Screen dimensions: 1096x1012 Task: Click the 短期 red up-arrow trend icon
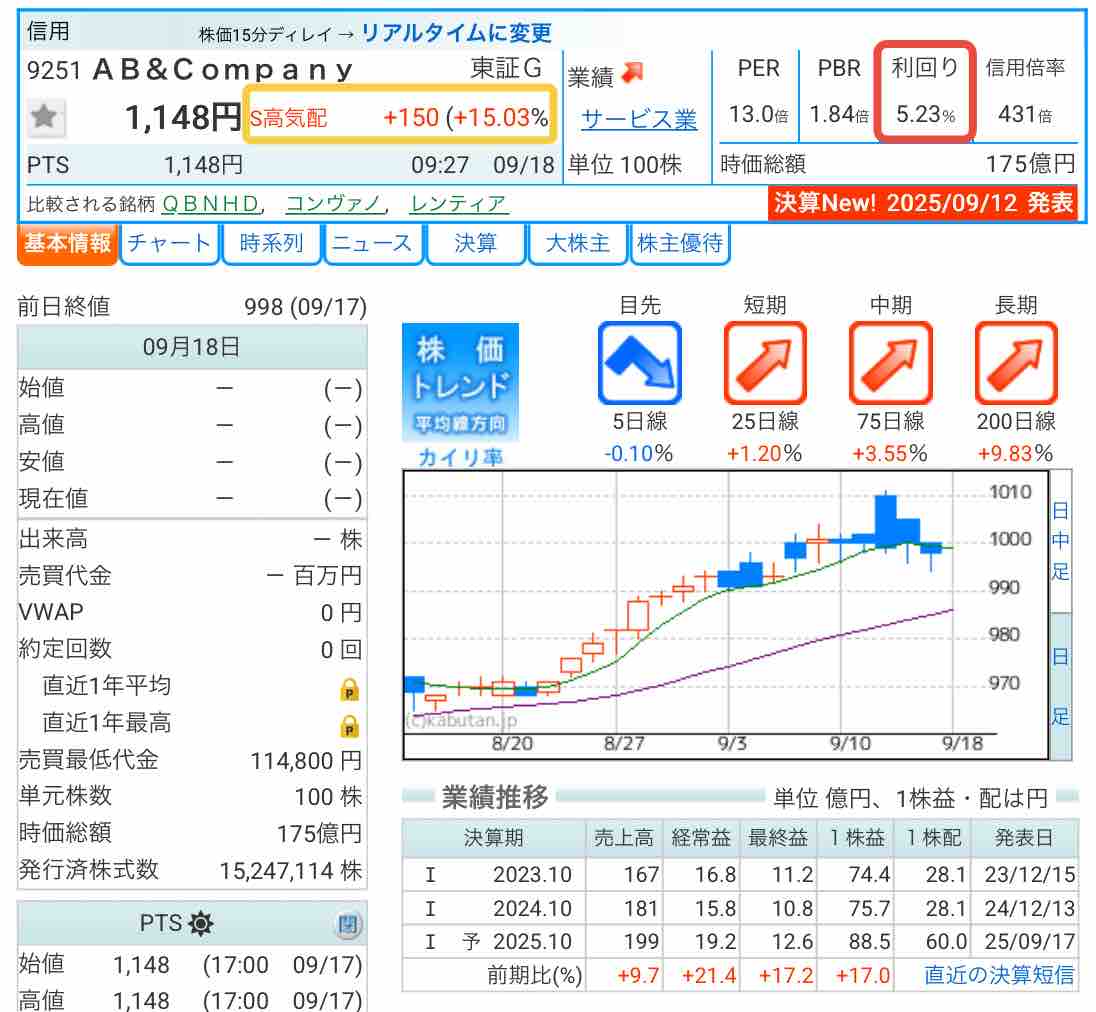(x=765, y=363)
